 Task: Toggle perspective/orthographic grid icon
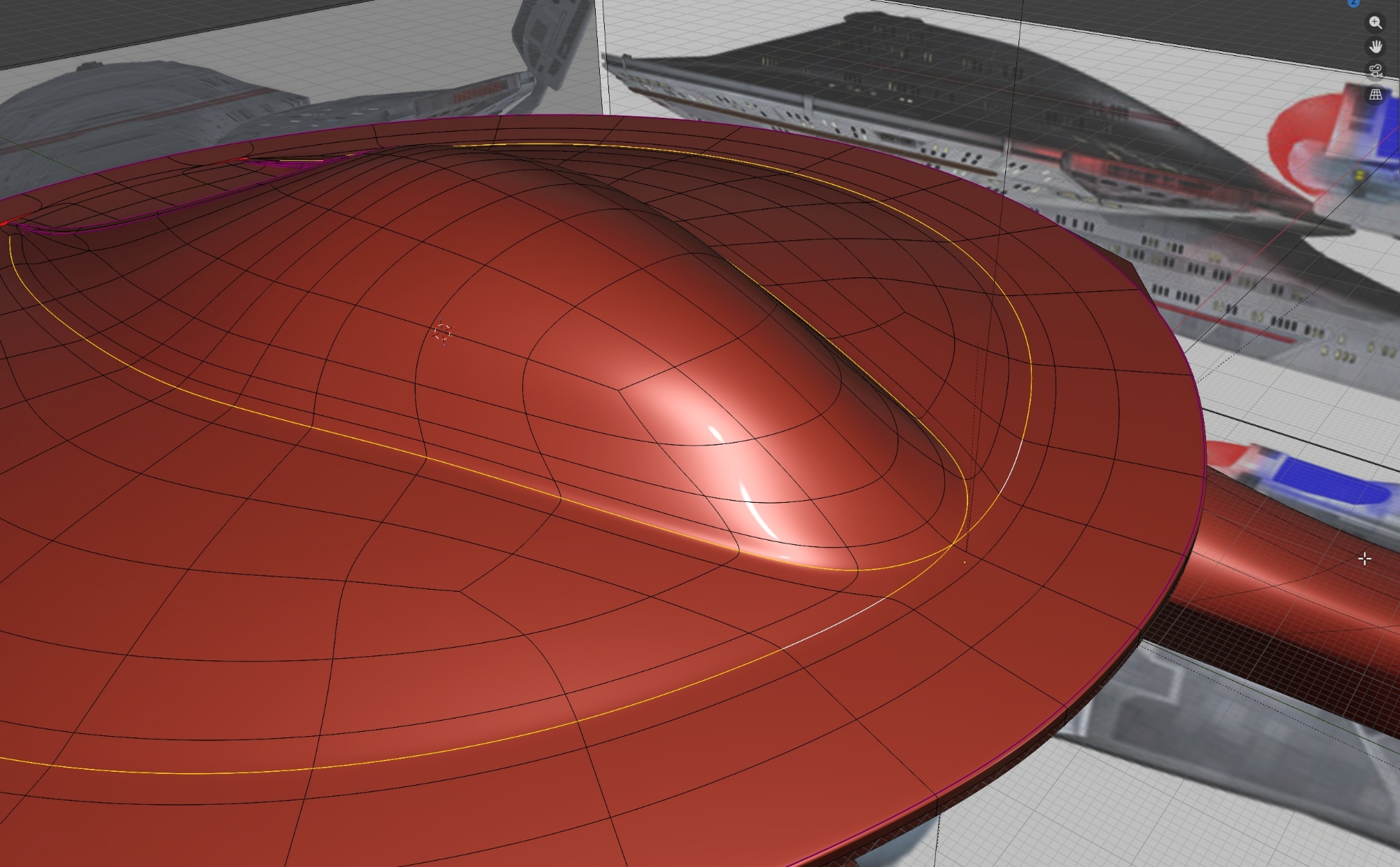pos(1375,95)
